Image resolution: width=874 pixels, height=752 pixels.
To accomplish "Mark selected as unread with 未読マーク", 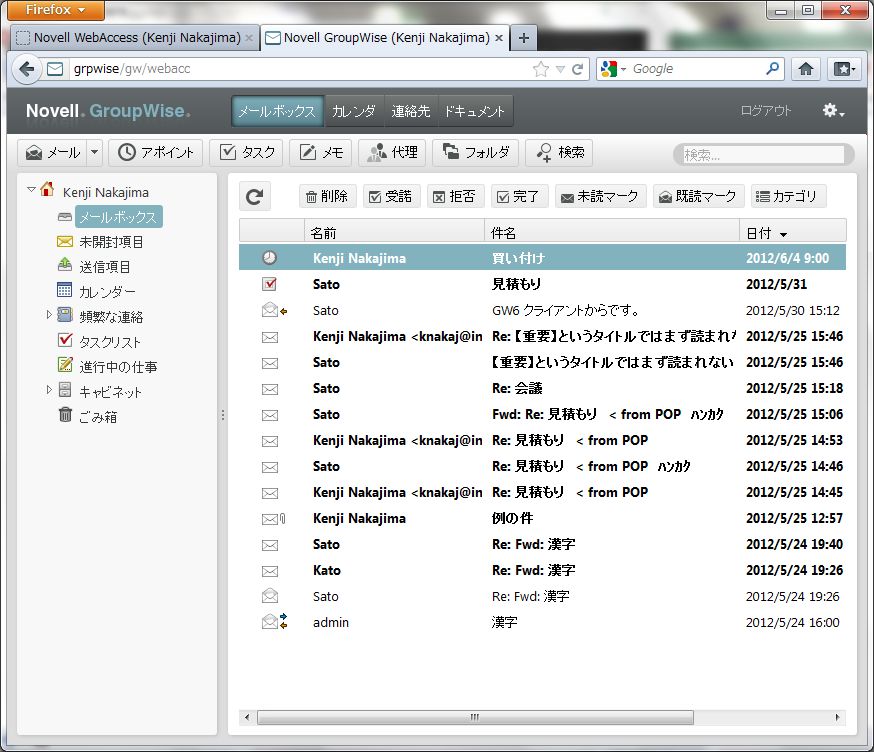I will click(x=600, y=196).
